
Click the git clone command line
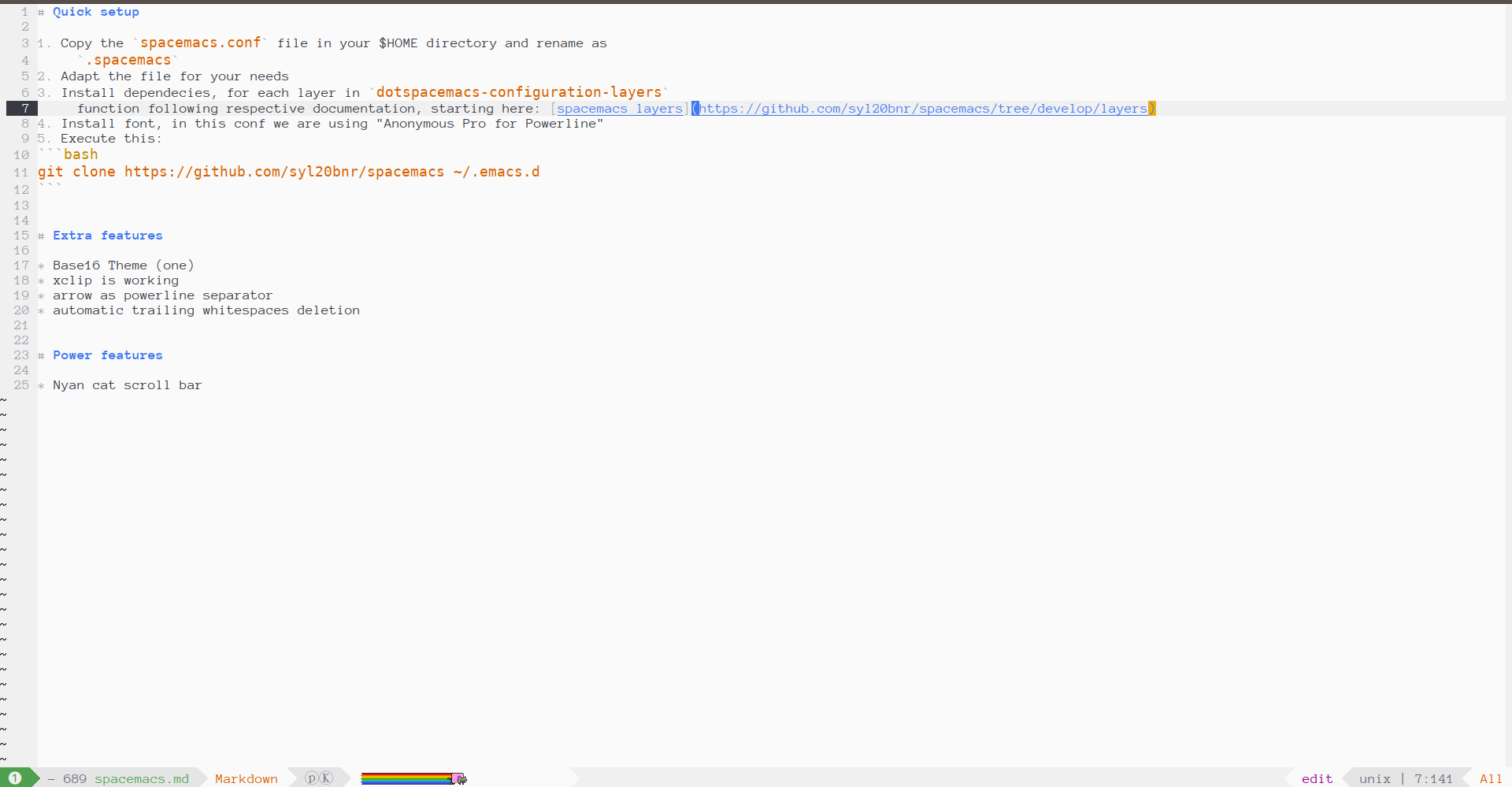click(289, 172)
